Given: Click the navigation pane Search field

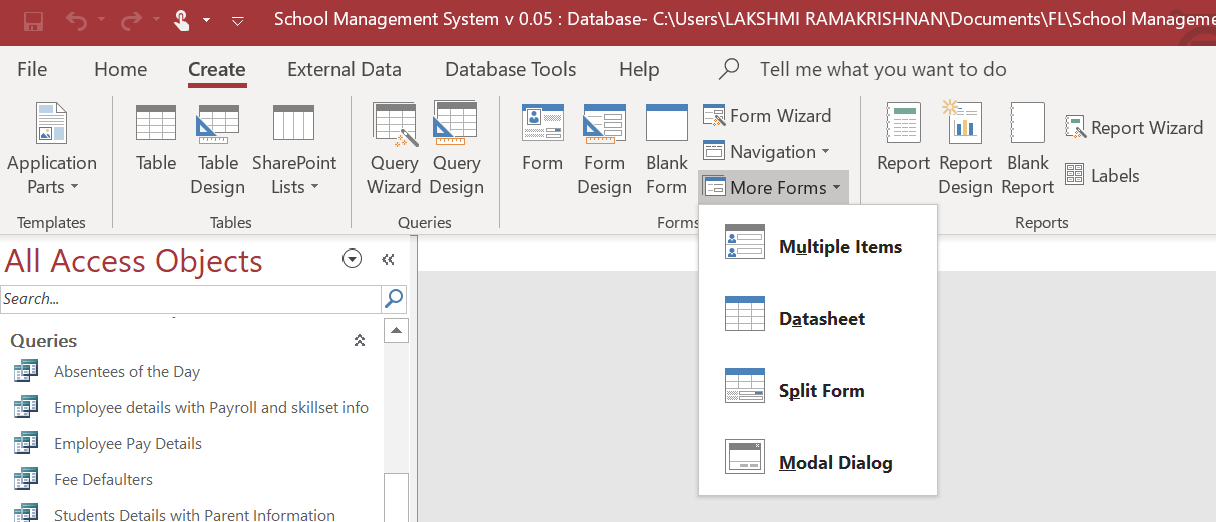Looking at the screenshot, I should point(191,298).
